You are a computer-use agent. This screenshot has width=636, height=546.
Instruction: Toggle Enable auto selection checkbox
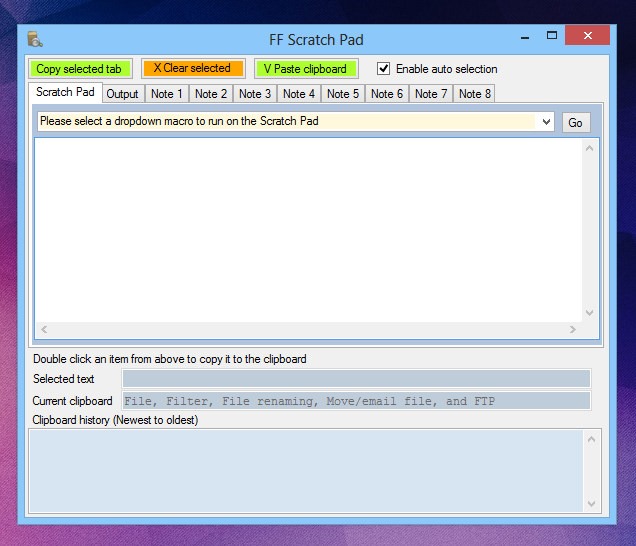click(383, 69)
